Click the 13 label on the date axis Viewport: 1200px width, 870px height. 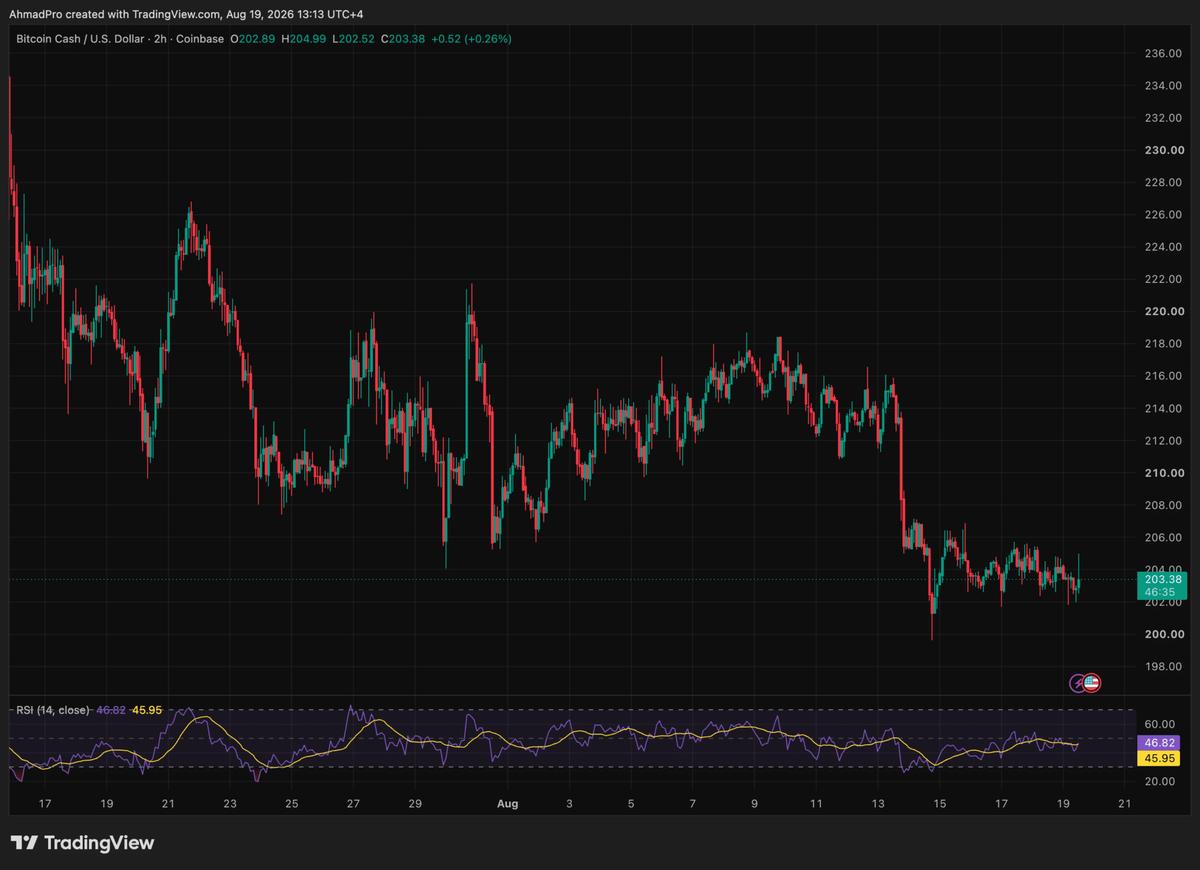point(878,803)
